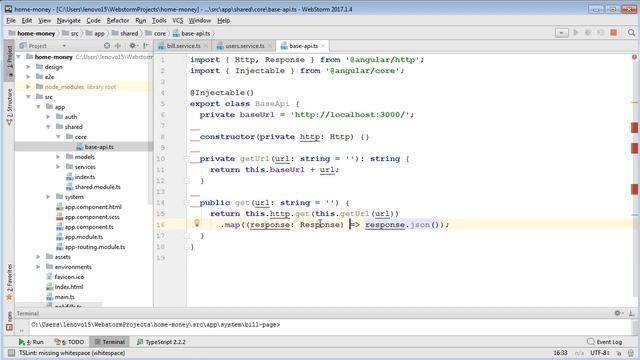This screenshot has width=640, height=360.
Task: Click the collapse all icon in Project panel
Action: (x=118, y=46)
